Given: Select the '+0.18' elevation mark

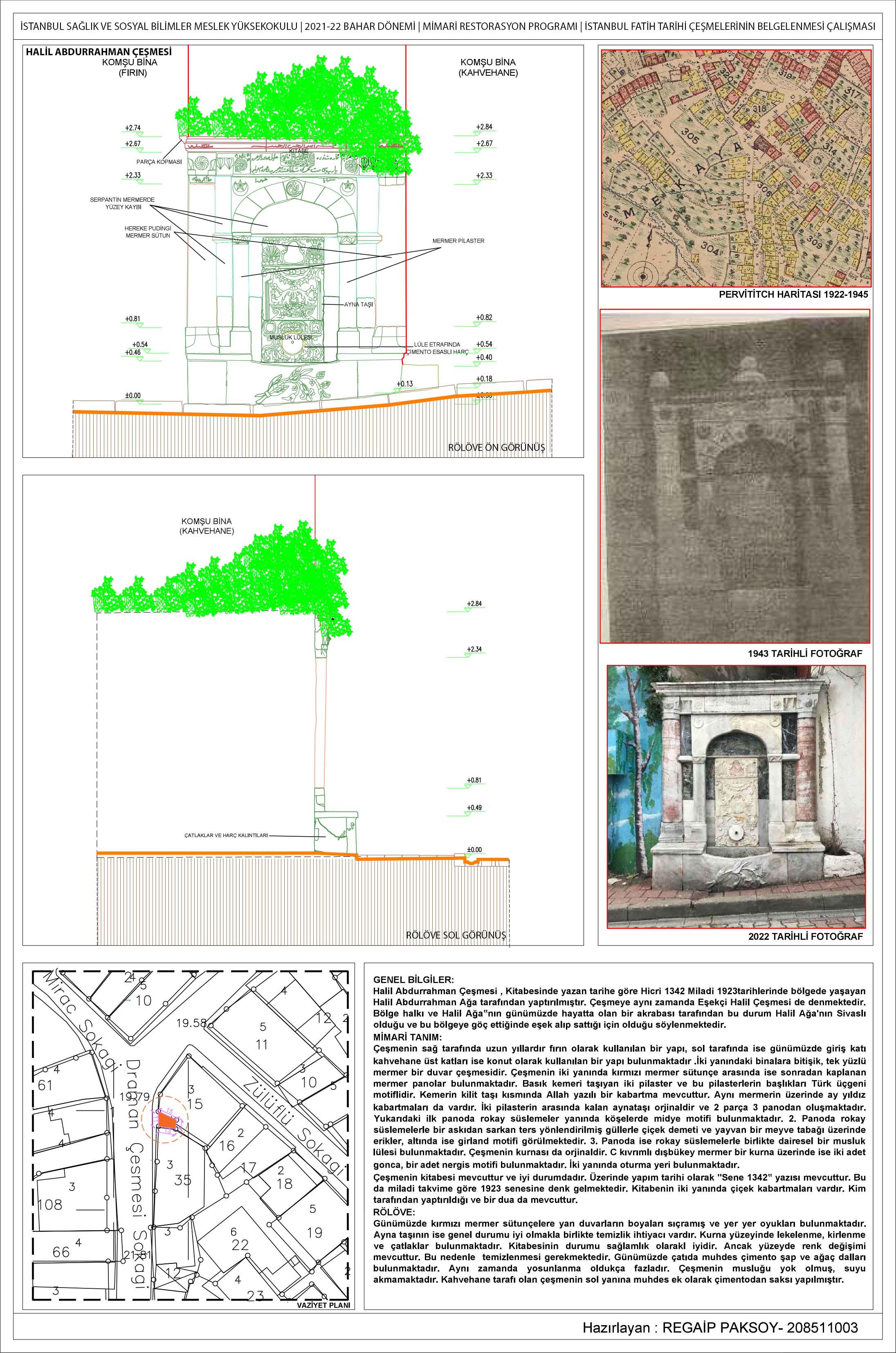Looking at the screenshot, I should tap(484, 379).
